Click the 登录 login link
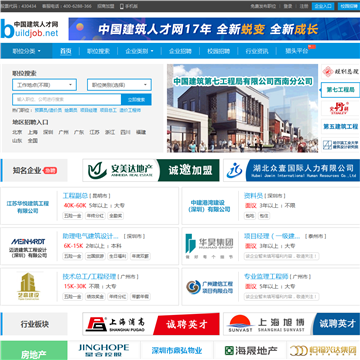Viewport: 360px width, 360px height. pyautogui.click(x=288, y=6)
